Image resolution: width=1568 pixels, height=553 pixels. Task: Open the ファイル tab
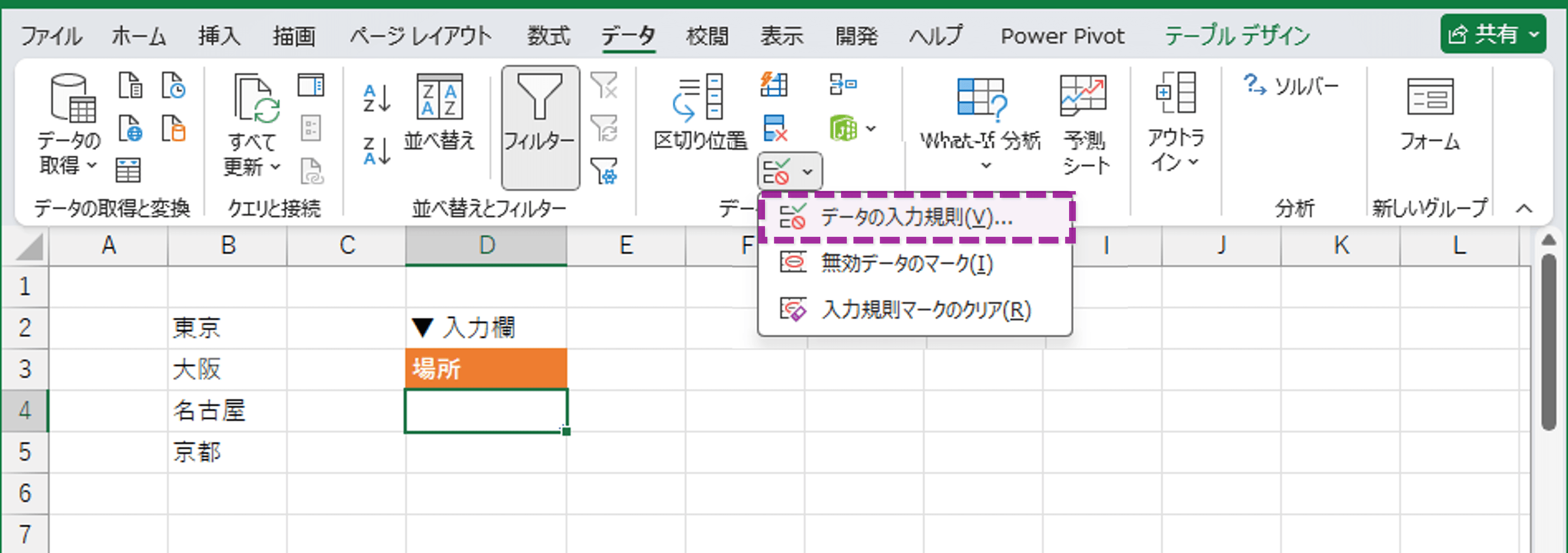point(51,36)
